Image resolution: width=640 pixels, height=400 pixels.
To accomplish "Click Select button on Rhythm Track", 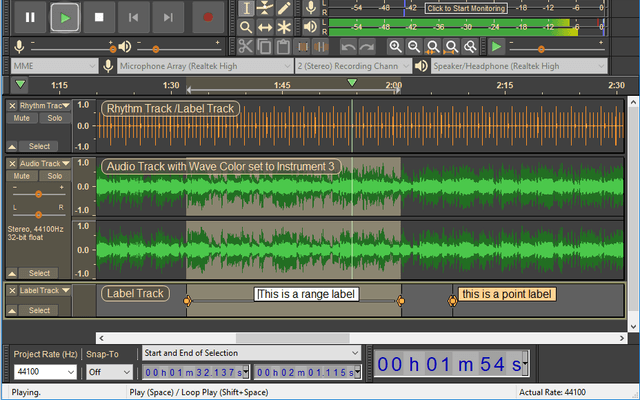I will pos(39,146).
